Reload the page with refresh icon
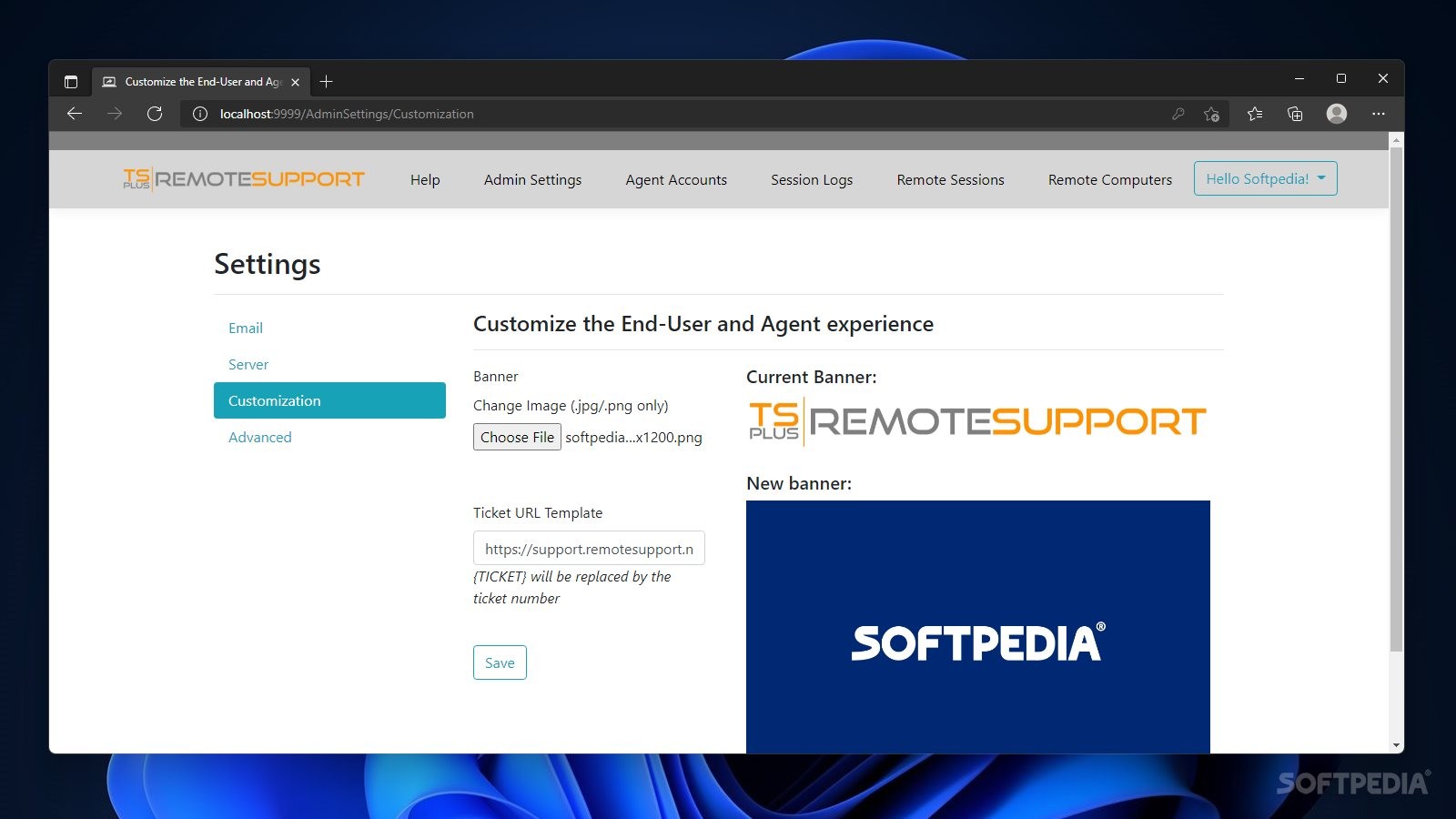Viewport: 1456px width, 819px height. (x=155, y=114)
